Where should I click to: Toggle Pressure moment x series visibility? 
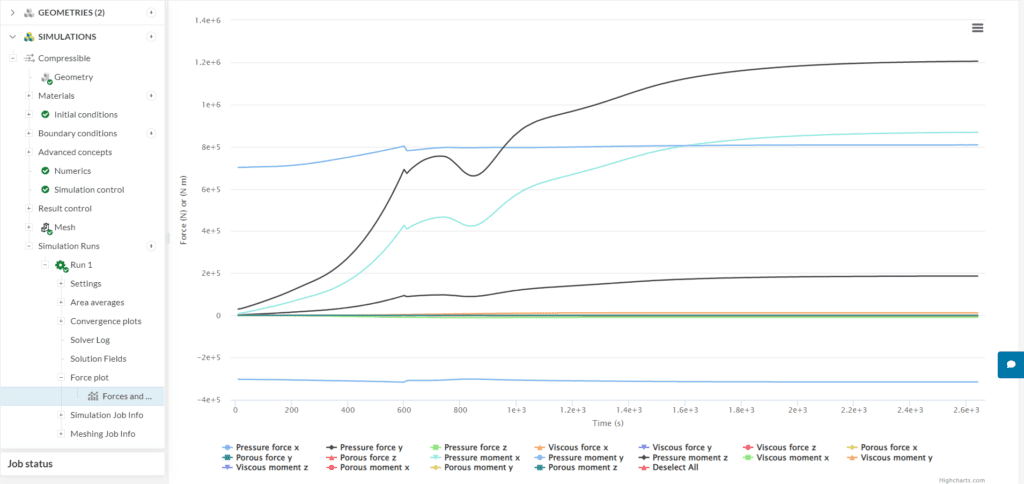coord(475,457)
